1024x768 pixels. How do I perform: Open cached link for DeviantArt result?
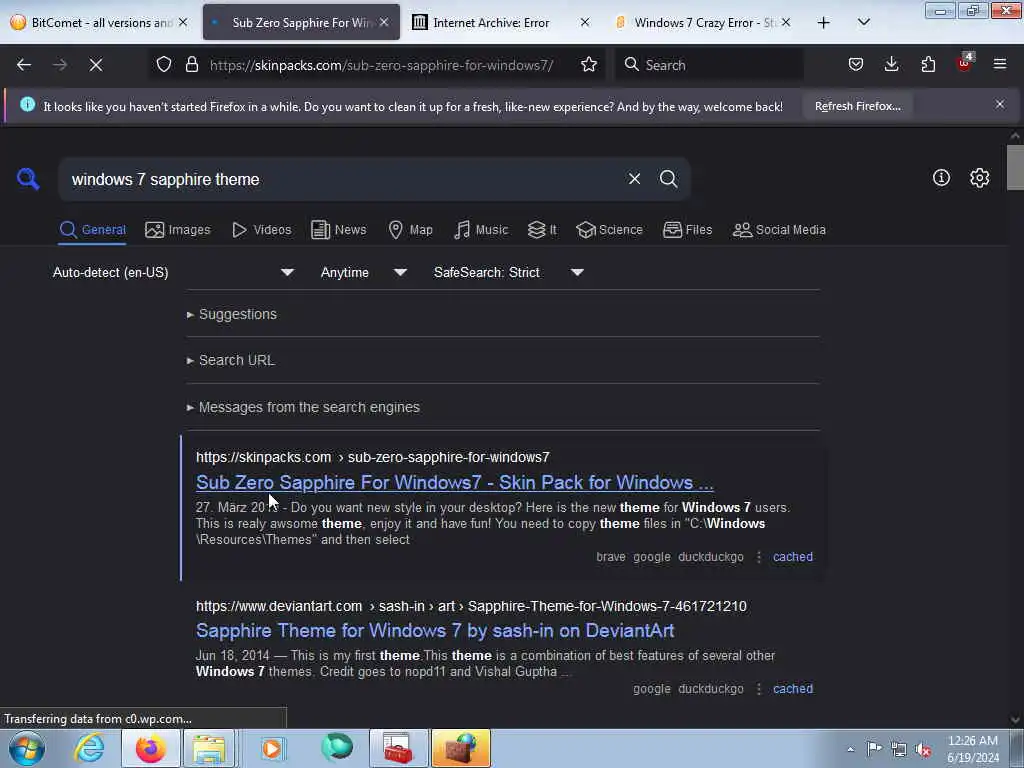pyautogui.click(x=792, y=689)
